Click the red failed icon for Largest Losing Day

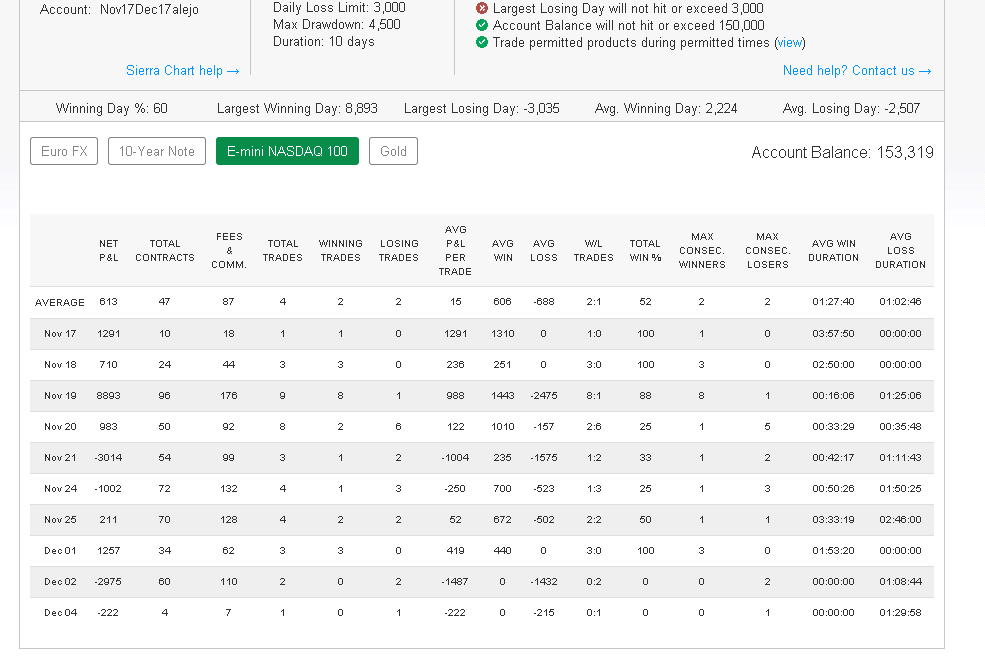pyautogui.click(x=482, y=8)
